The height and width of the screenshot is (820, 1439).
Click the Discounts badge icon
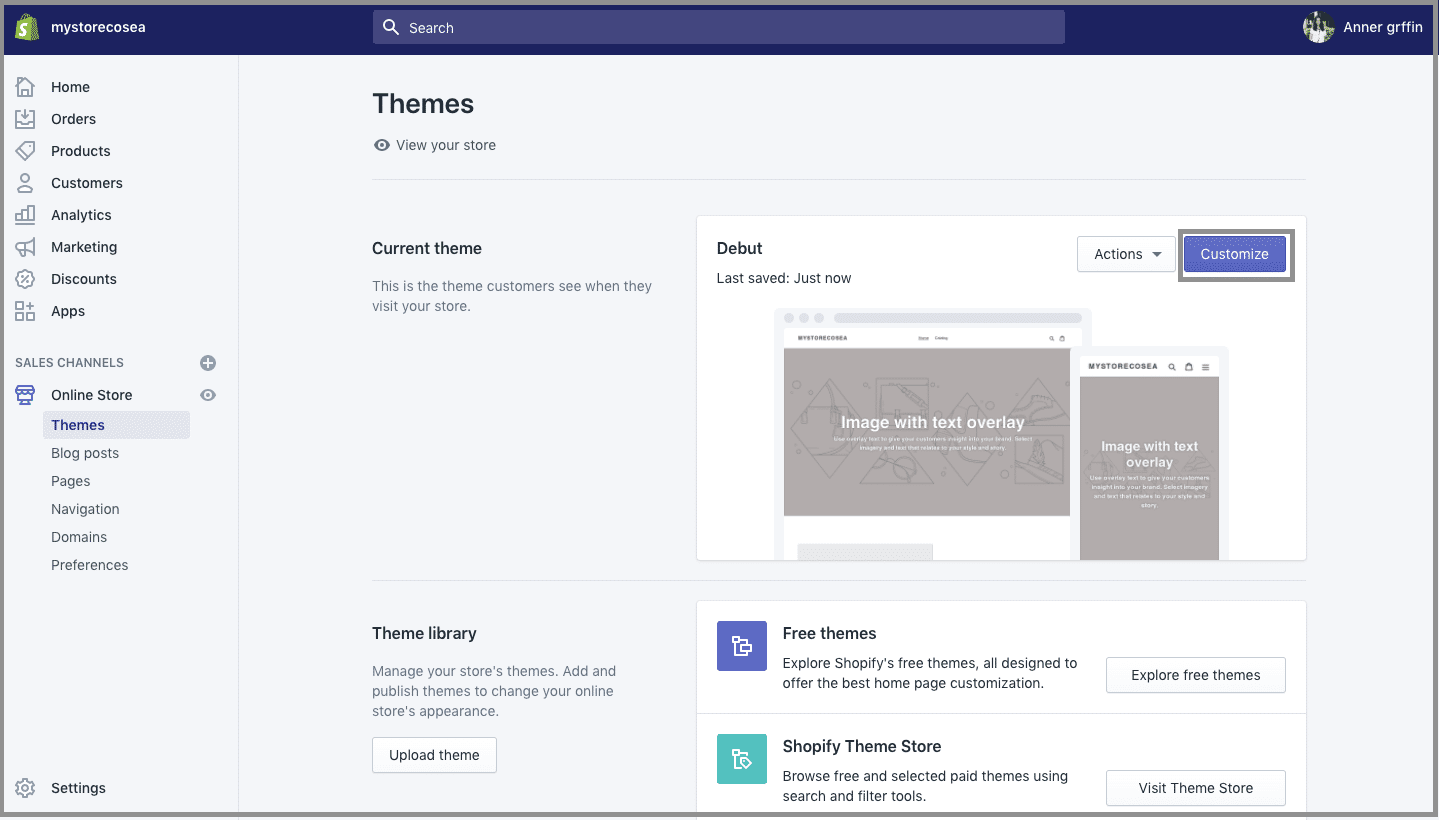pos(25,279)
